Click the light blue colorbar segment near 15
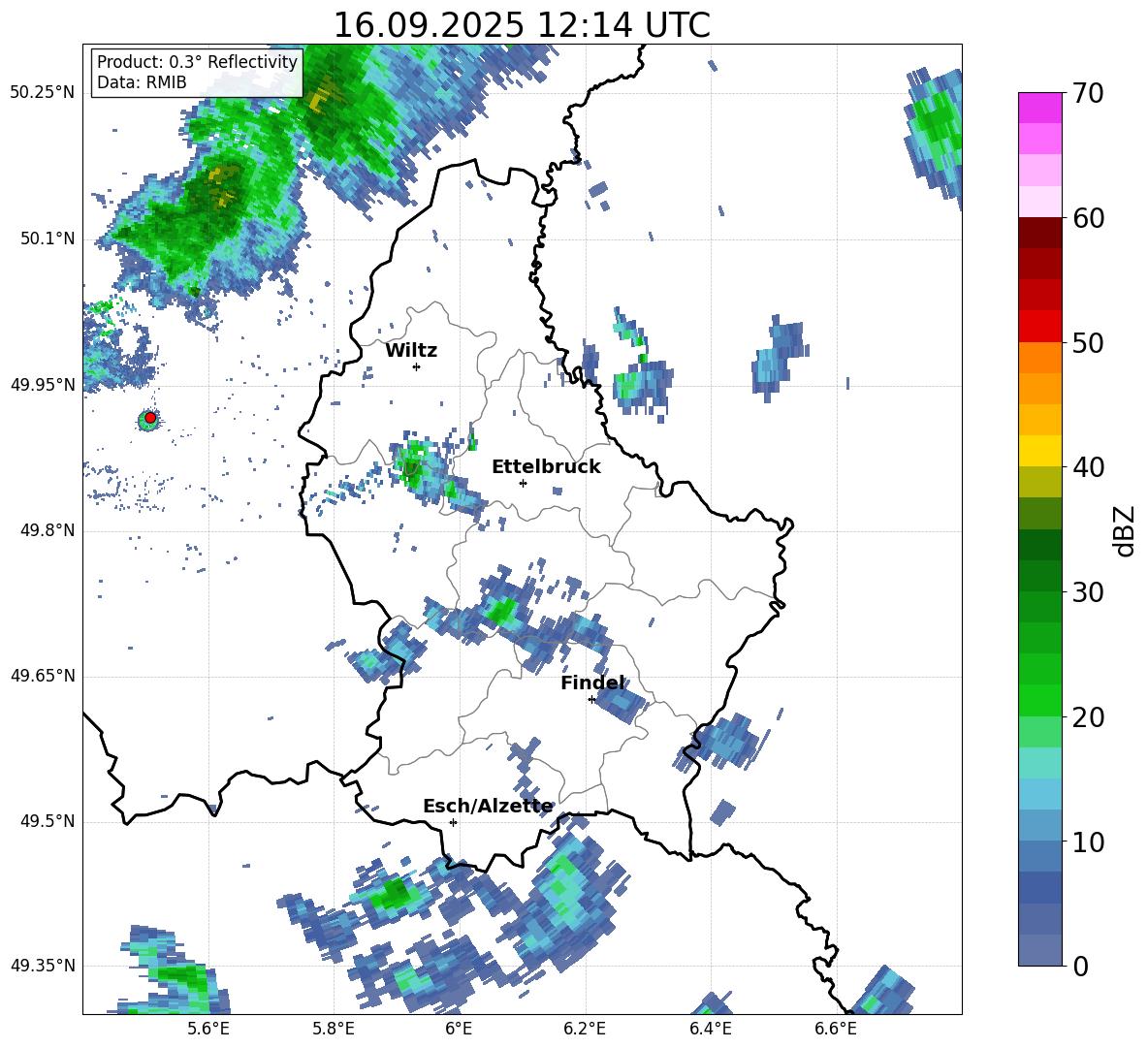The image size is (1148, 1048). point(1039,794)
